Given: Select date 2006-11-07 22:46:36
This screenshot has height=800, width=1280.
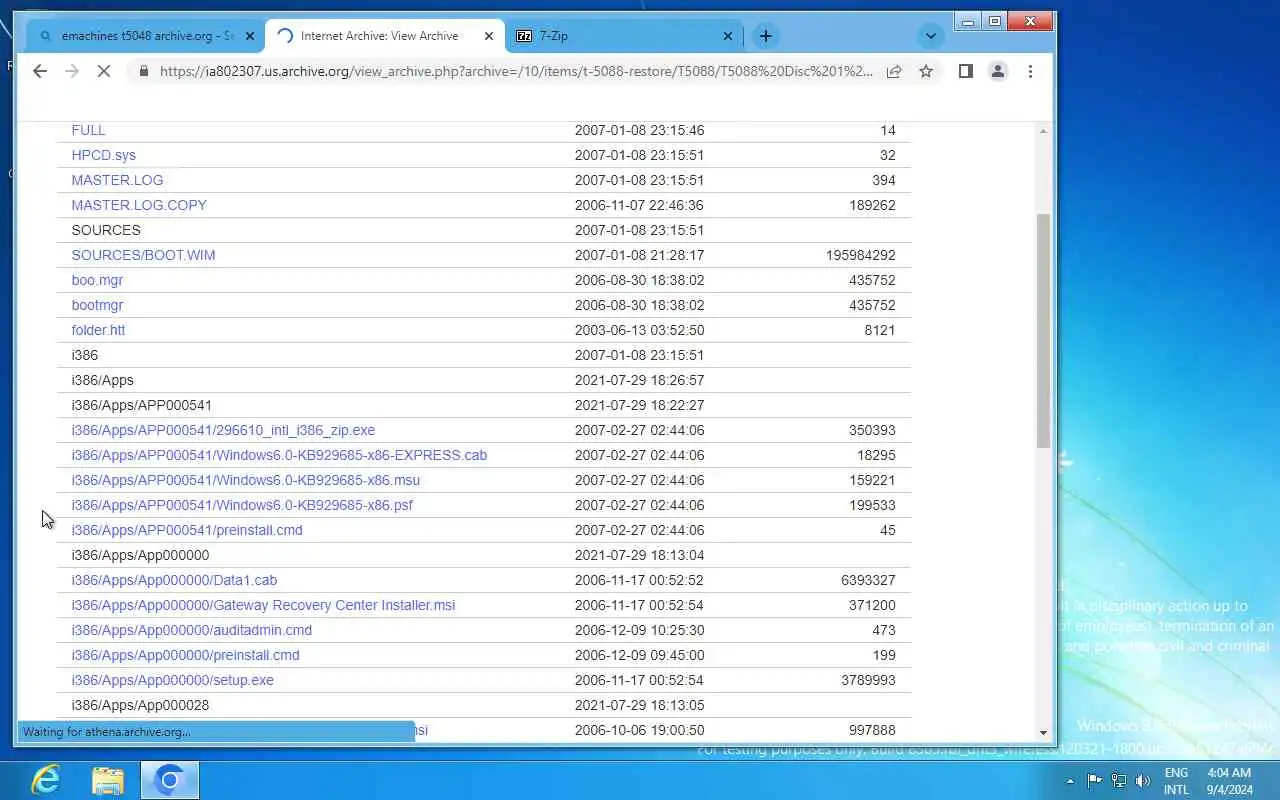Looking at the screenshot, I should click(x=639, y=205).
